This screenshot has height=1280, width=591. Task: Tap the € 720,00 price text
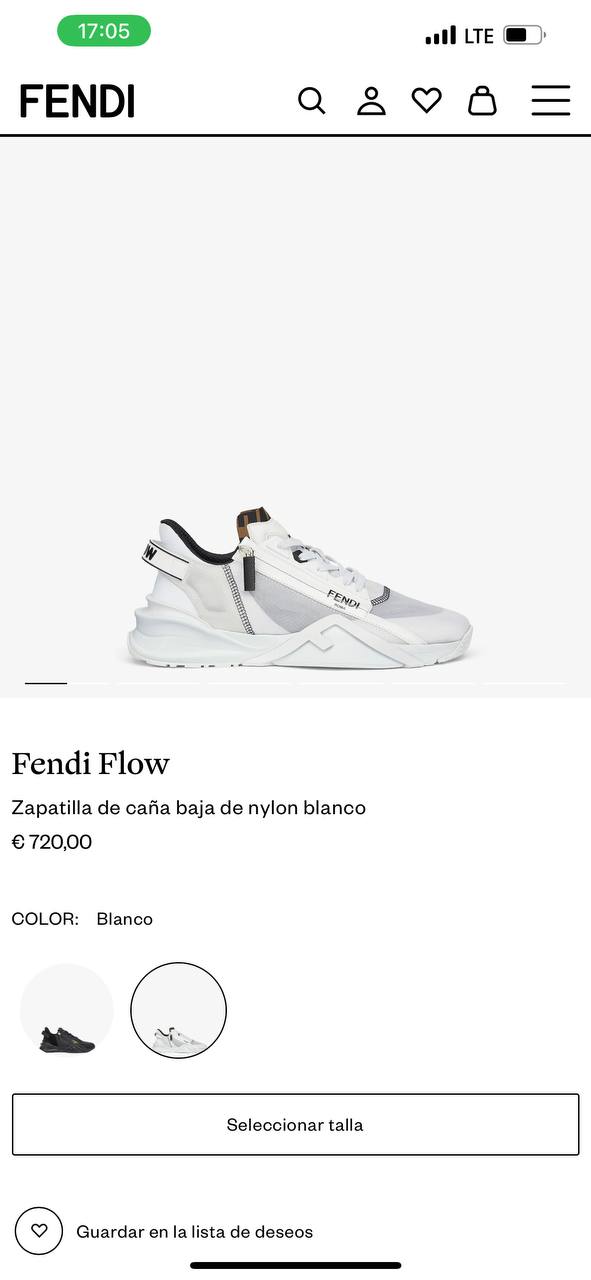pyautogui.click(x=52, y=842)
